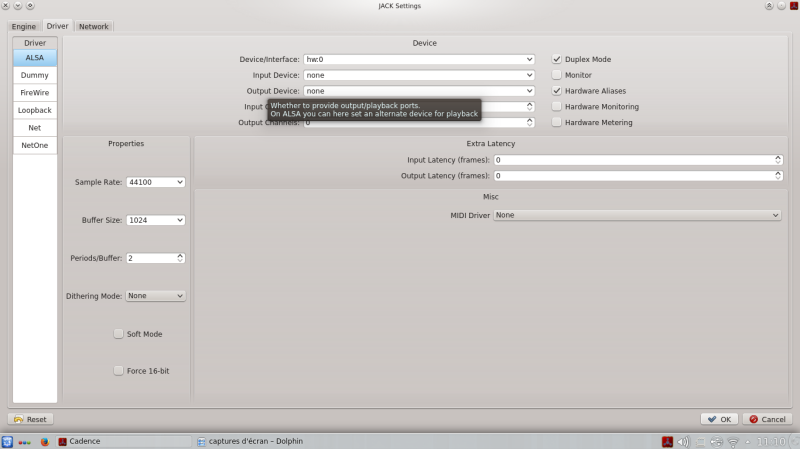Open the Buffer Size dropdown
This screenshot has width=800, height=449.
click(x=156, y=220)
